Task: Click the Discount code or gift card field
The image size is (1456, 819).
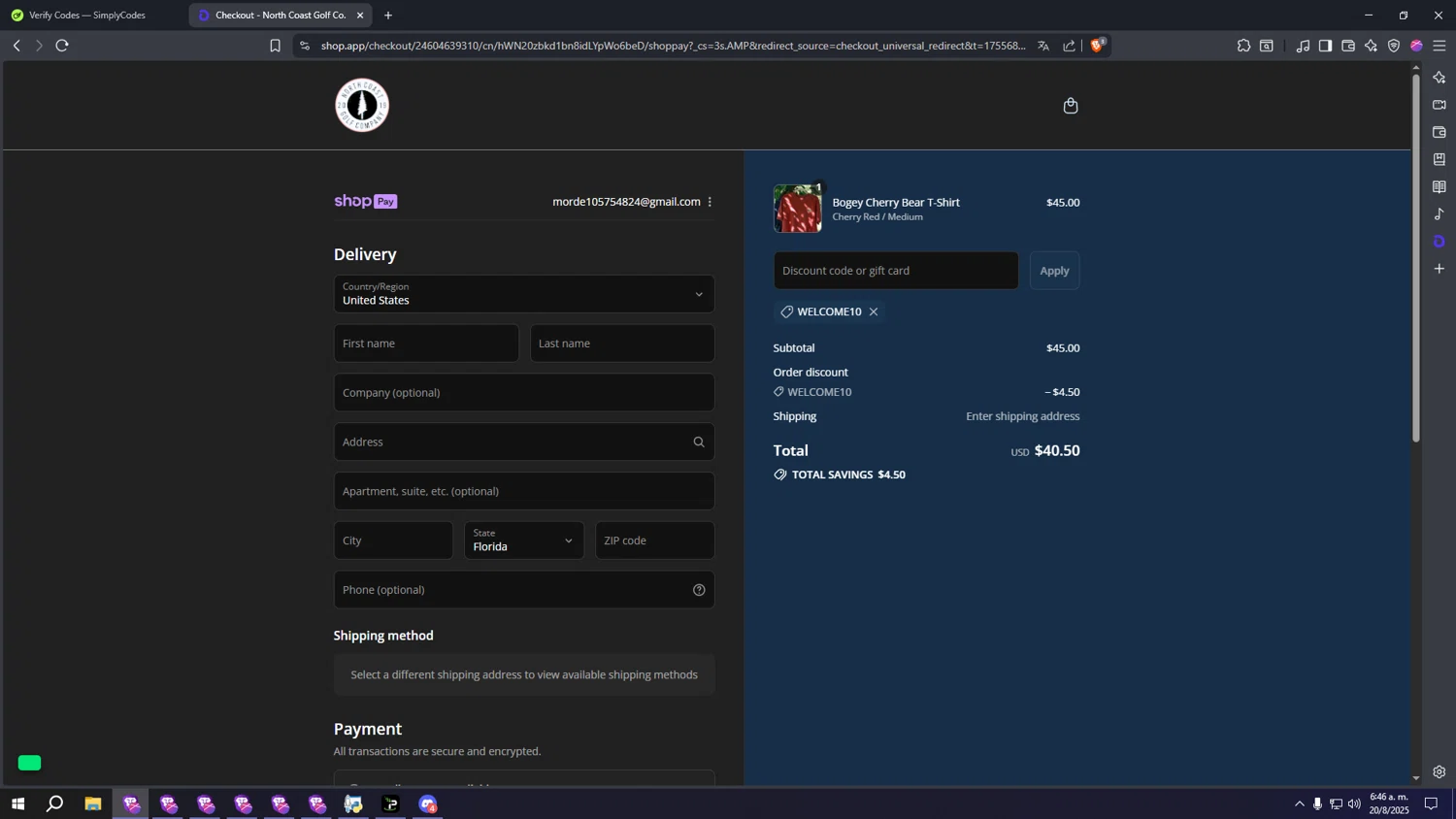Action: tap(896, 271)
